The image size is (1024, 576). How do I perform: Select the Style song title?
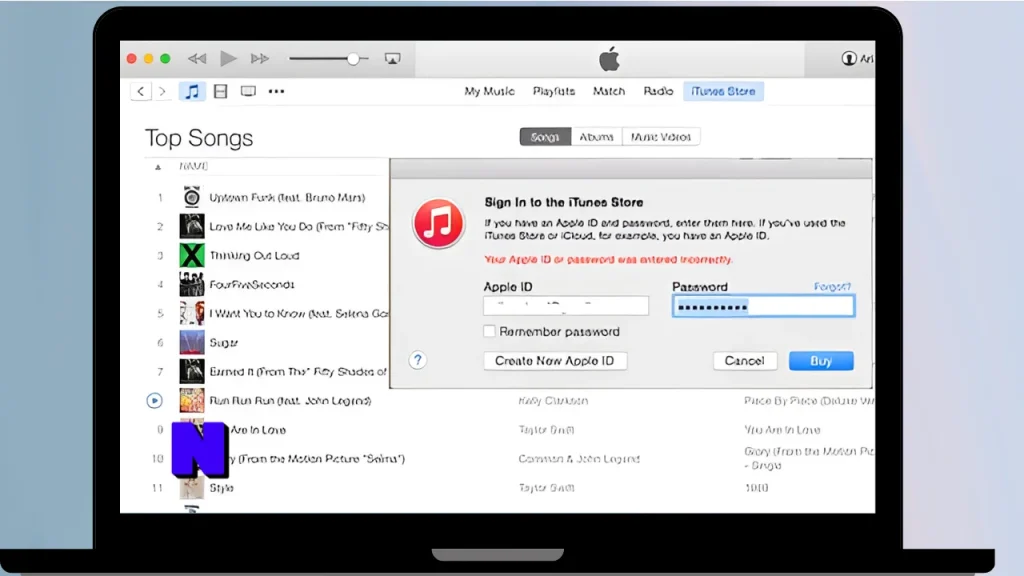(221, 488)
